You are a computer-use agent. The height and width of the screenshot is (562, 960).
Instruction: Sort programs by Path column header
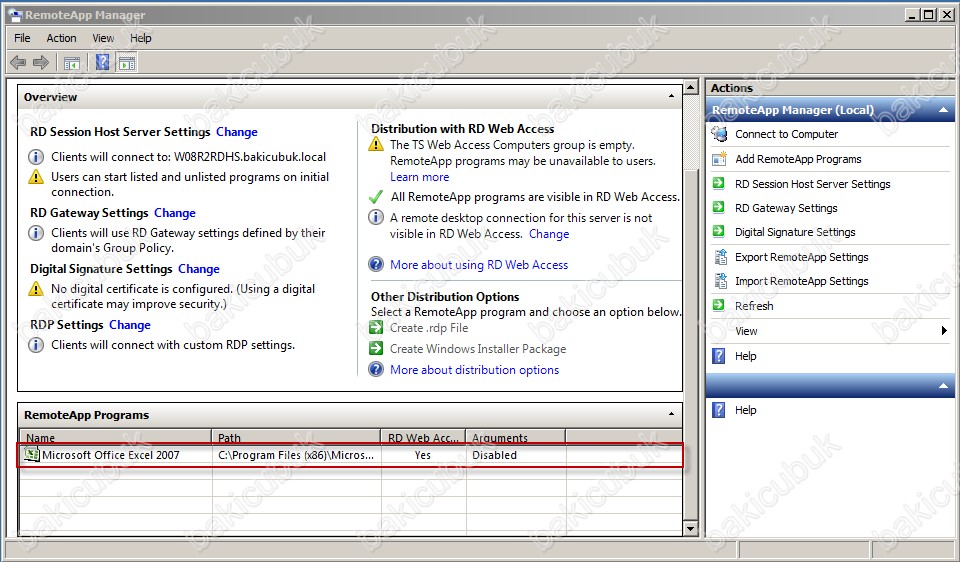point(296,437)
